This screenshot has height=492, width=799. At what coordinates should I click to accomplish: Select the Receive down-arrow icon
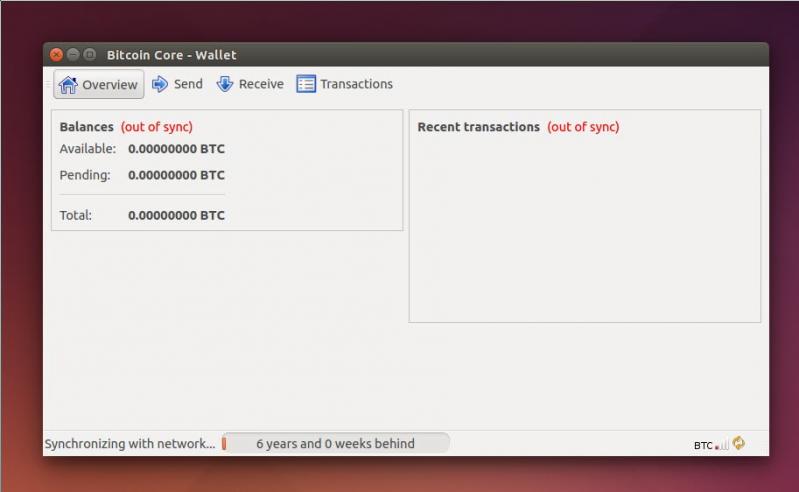225,85
